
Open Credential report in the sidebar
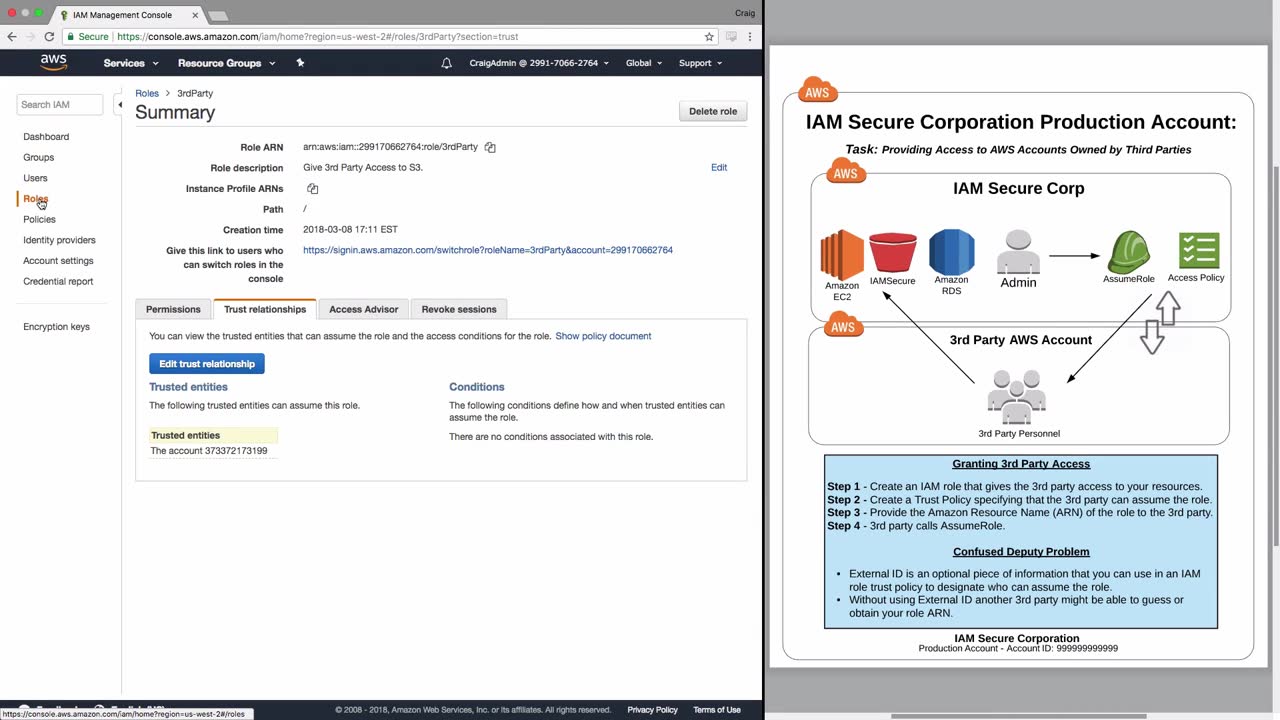[58, 281]
